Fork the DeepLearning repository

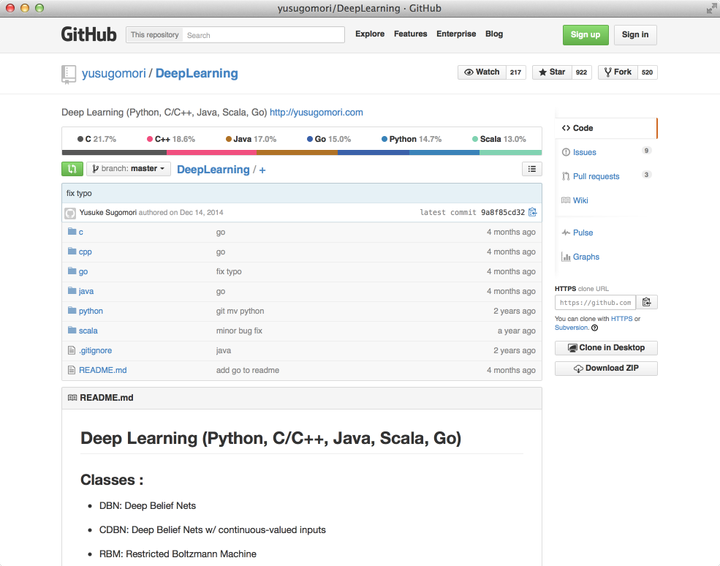(x=616, y=72)
